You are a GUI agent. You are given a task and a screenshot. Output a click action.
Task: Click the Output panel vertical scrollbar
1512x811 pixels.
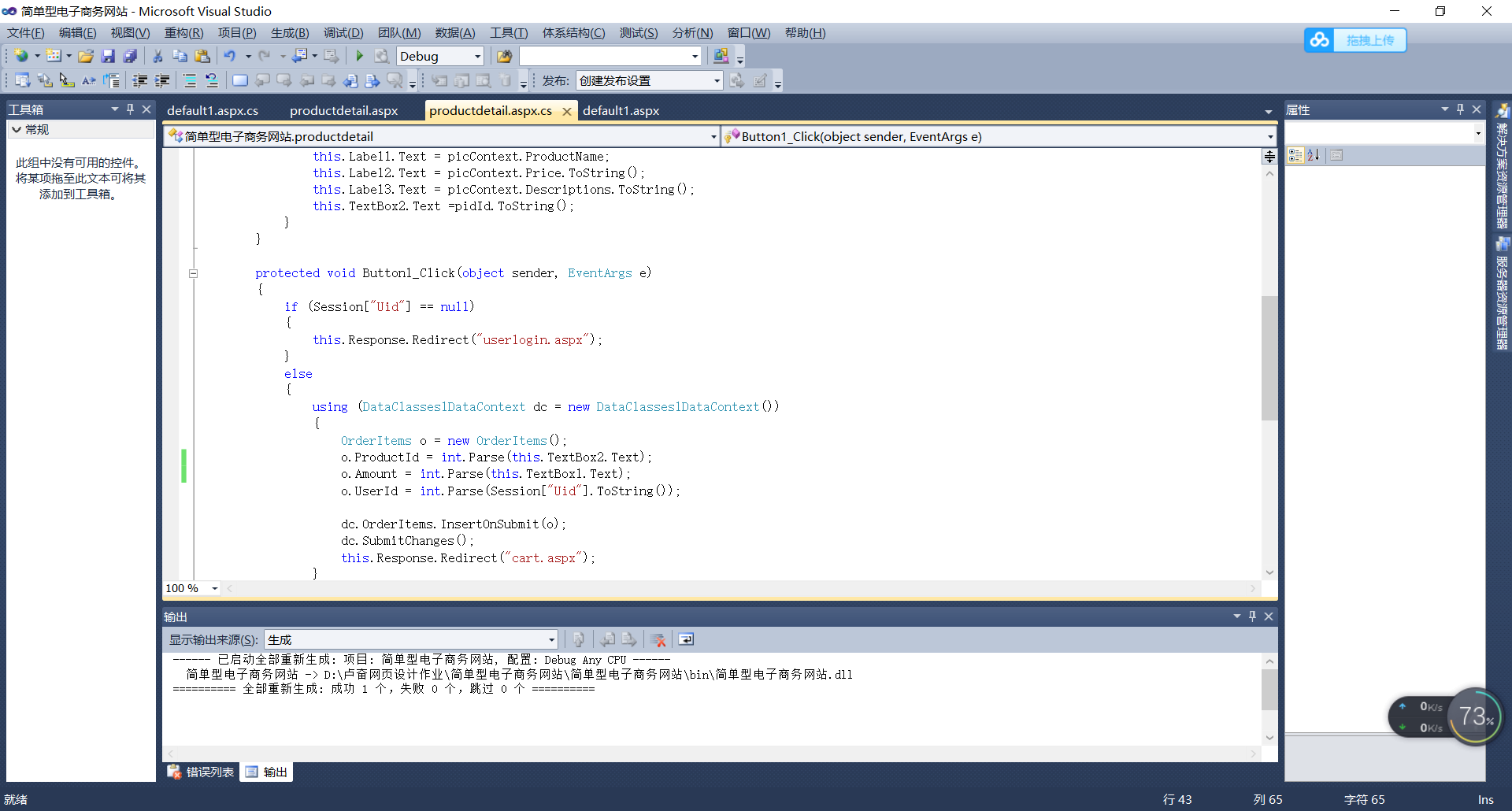tap(1269, 691)
